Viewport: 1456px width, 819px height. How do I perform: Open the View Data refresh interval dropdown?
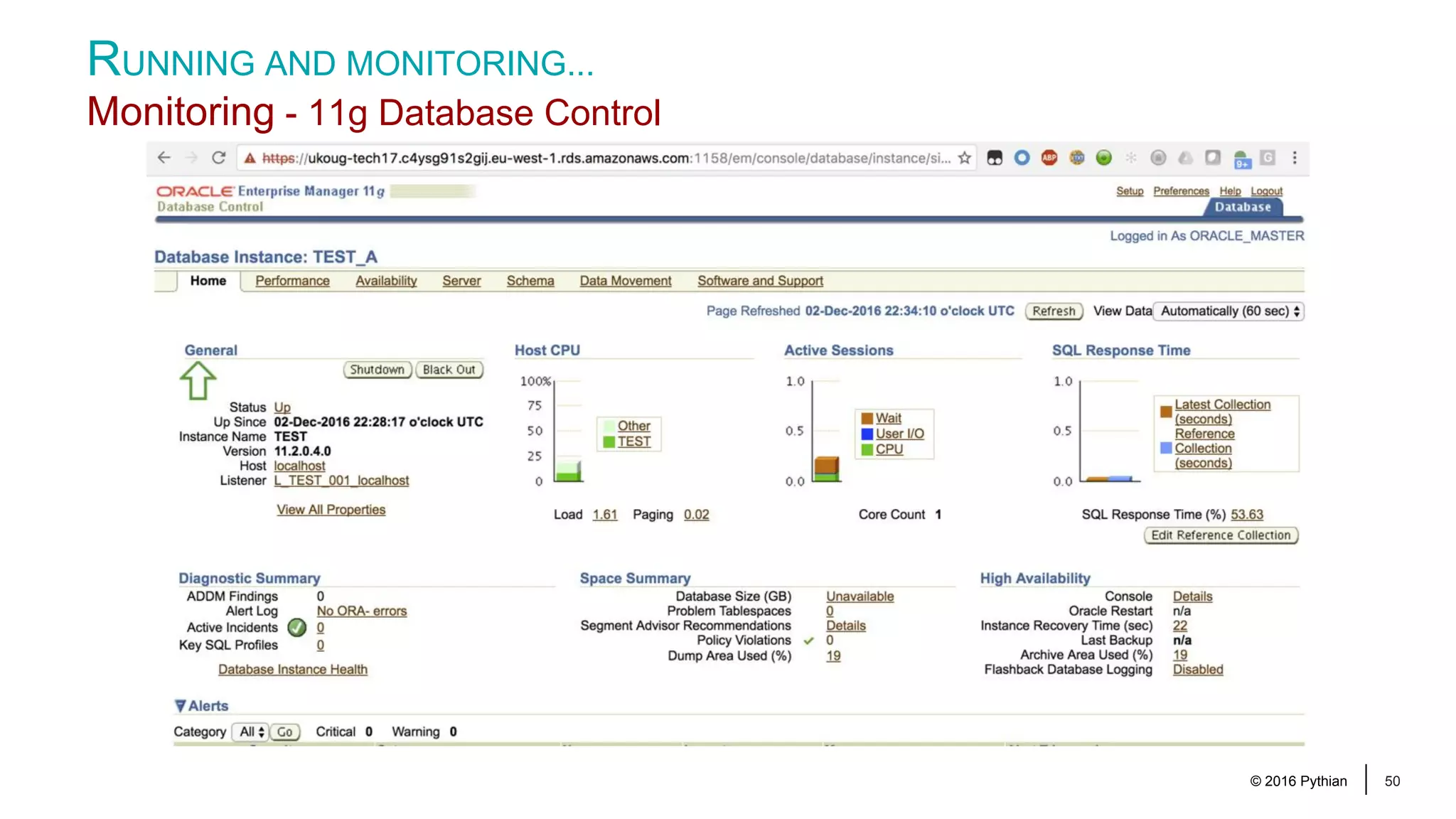coord(1228,311)
